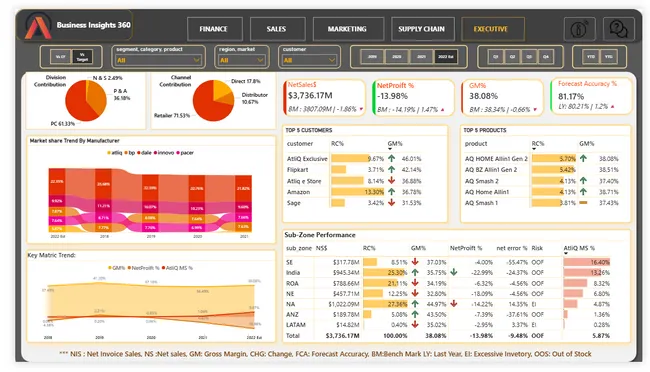Sort Top 5 Products by product header
The image size is (650, 372).
(476, 143)
